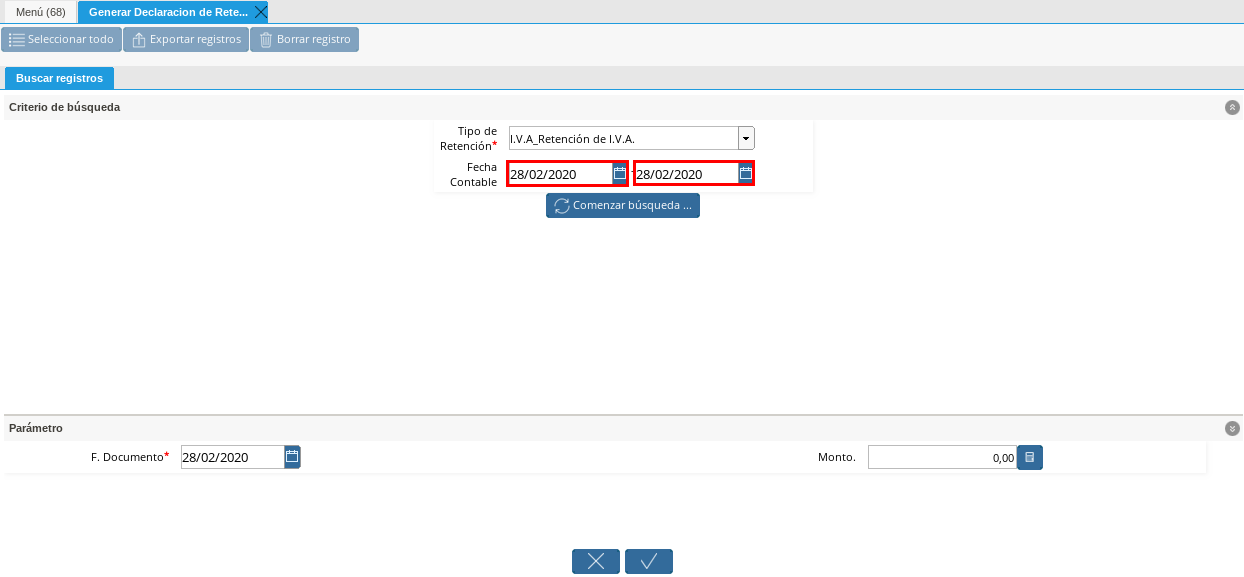
Task: Click the F. Documento date field
Action: click(x=233, y=457)
